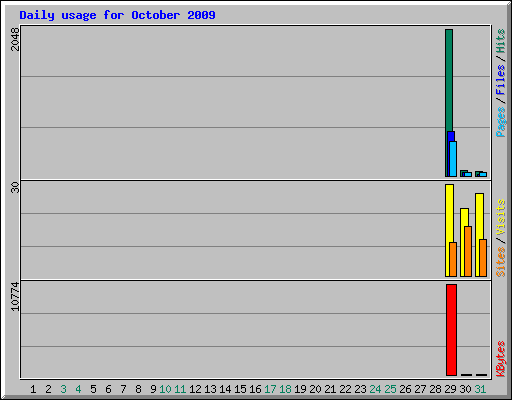Click green day label 11
Viewport: 512px width, 400px height.
[x=180, y=389]
